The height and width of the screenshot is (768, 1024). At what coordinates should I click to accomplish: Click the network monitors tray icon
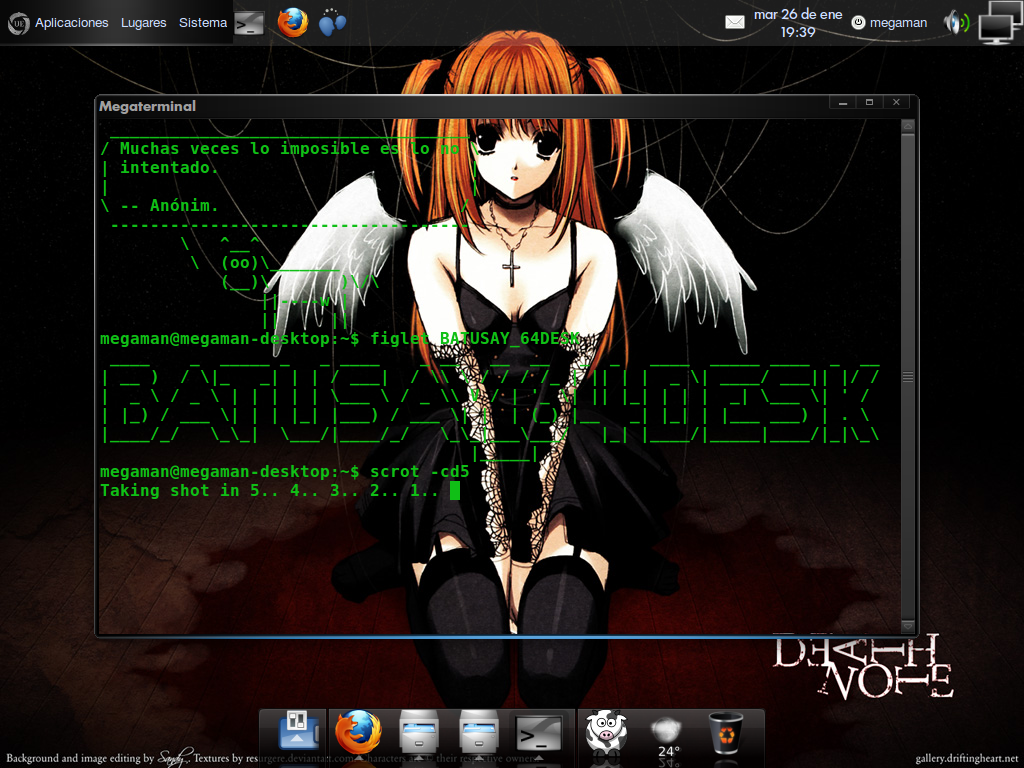click(x=999, y=23)
